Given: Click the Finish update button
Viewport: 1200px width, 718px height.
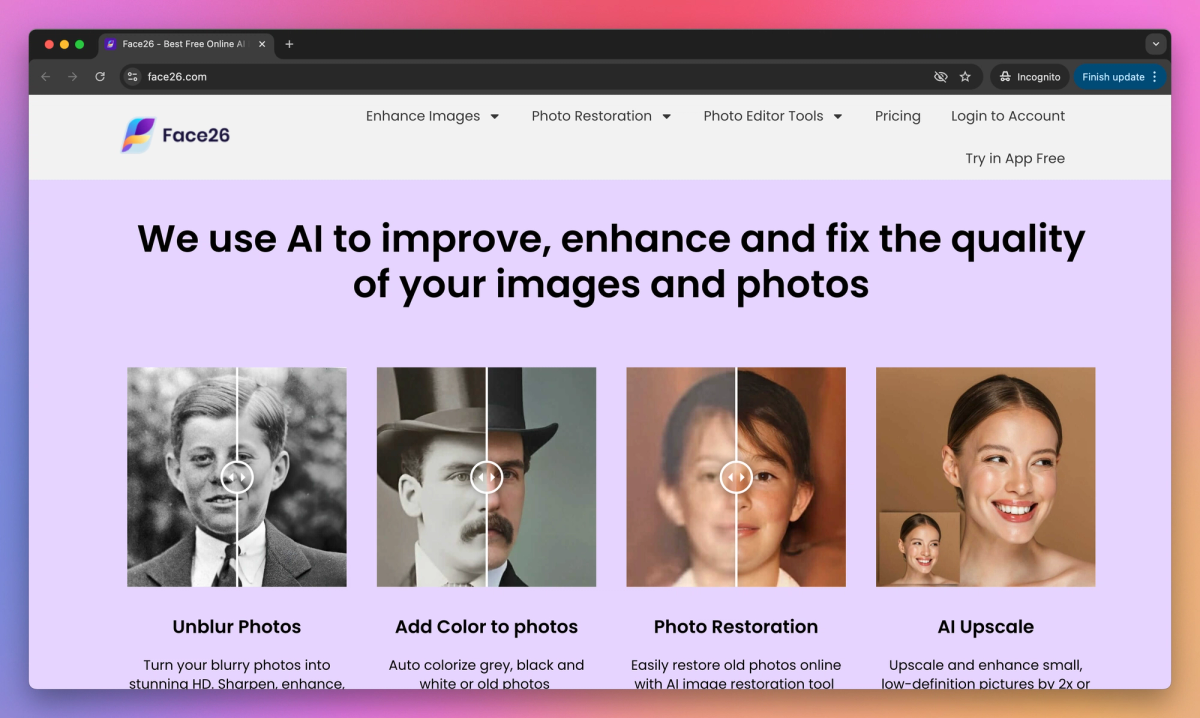Looking at the screenshot, I should tap(1113, 77).
